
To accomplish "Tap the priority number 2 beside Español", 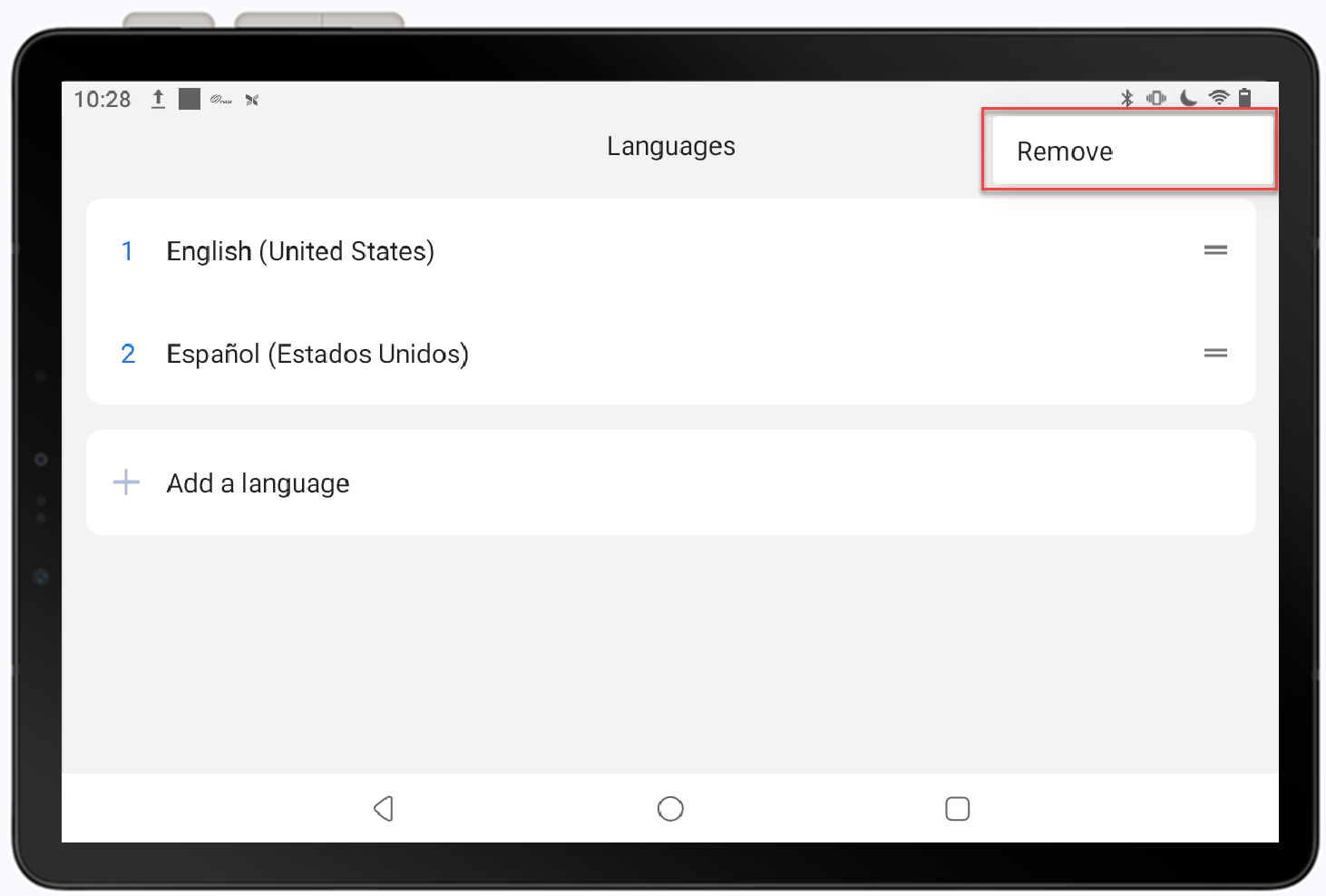I will [127, 354].
